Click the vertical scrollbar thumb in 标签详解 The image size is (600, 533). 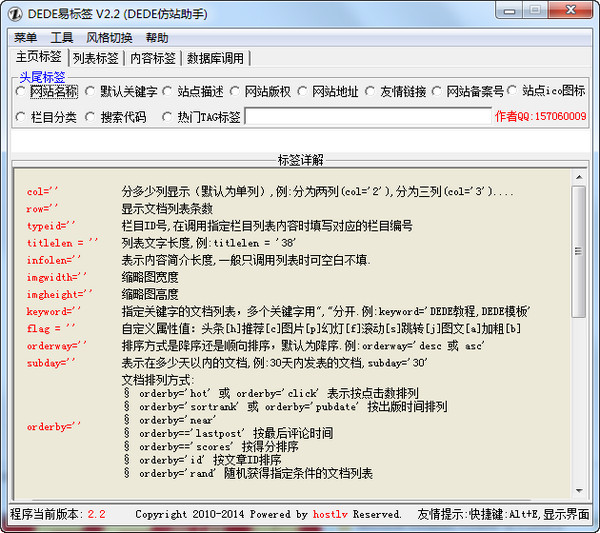pyautogui.click(x=579, y=251)
